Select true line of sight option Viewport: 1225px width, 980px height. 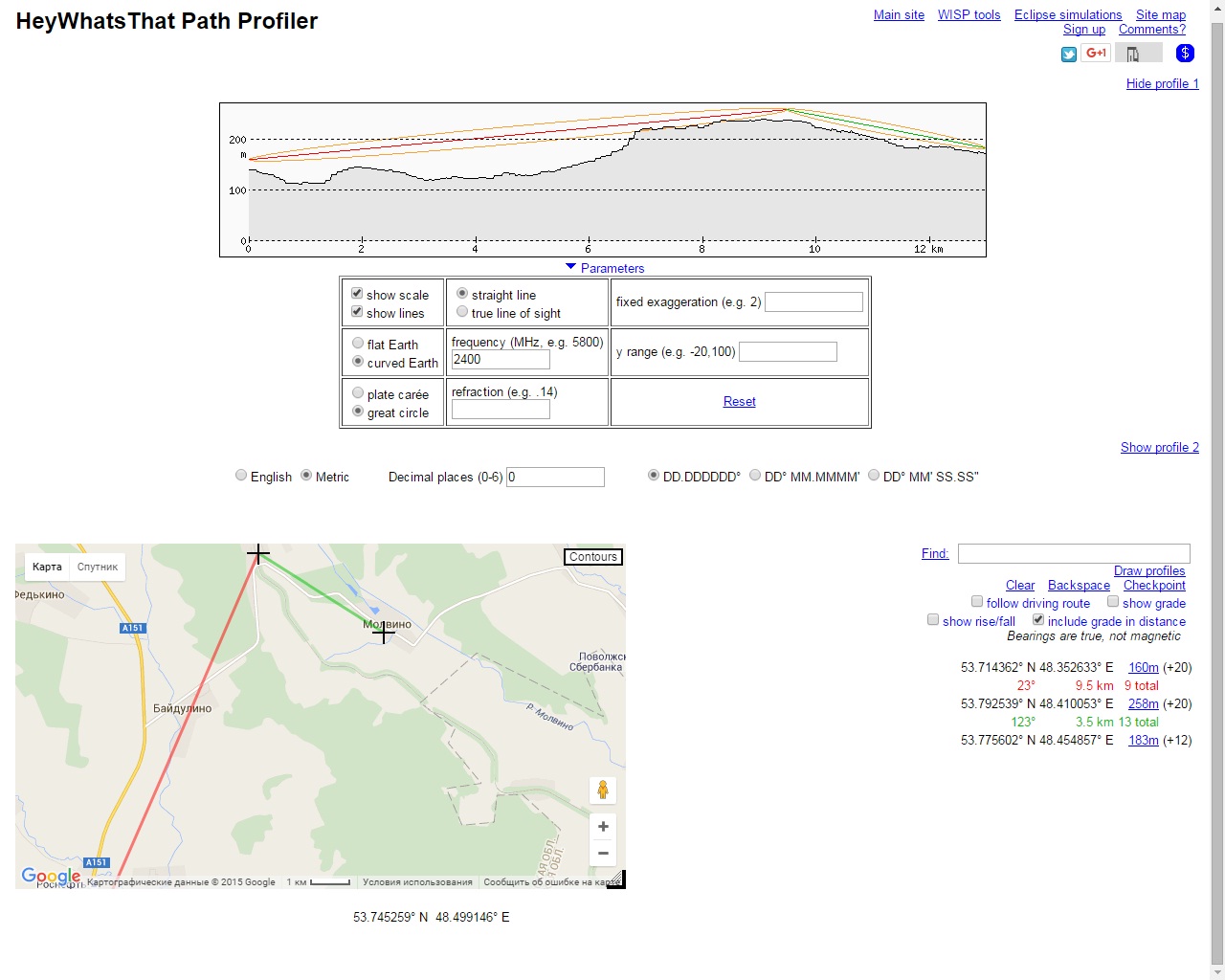pos(462,312)
